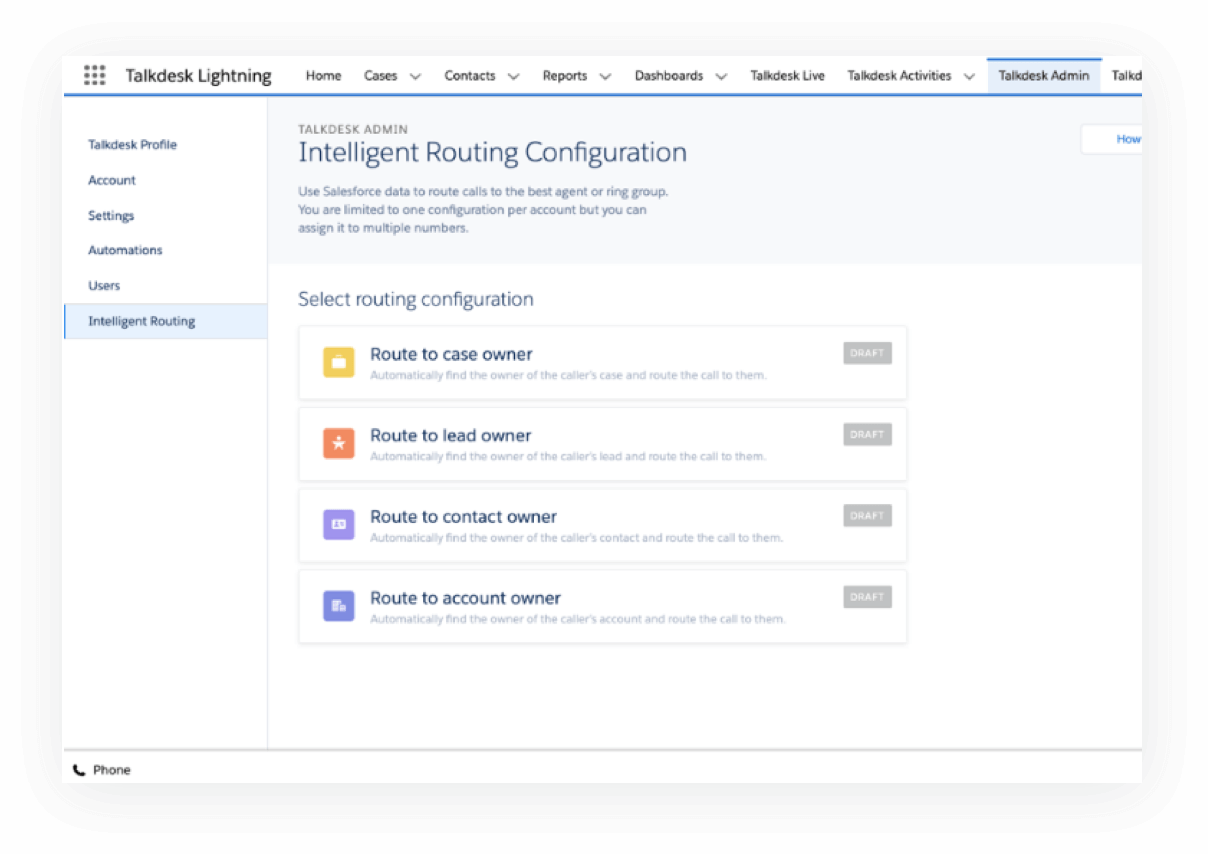Image resolution: width=1208 pixels, height=854 pixels.
Task: Select the Route to case owner title
Action: click(451, 354)
